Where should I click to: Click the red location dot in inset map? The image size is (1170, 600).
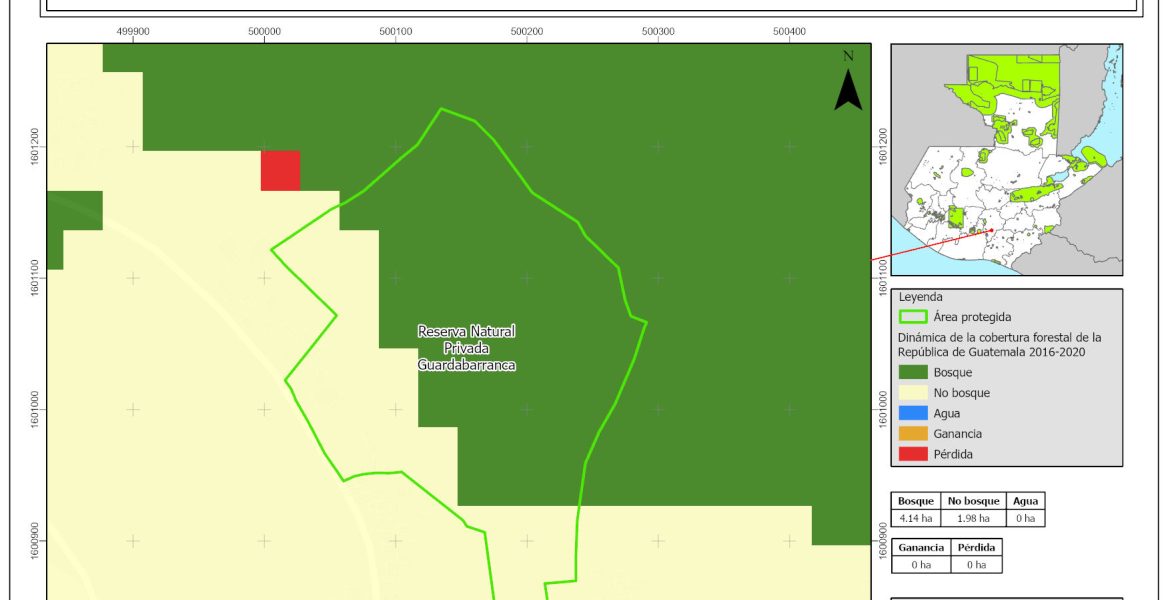[x=991, y=231]
